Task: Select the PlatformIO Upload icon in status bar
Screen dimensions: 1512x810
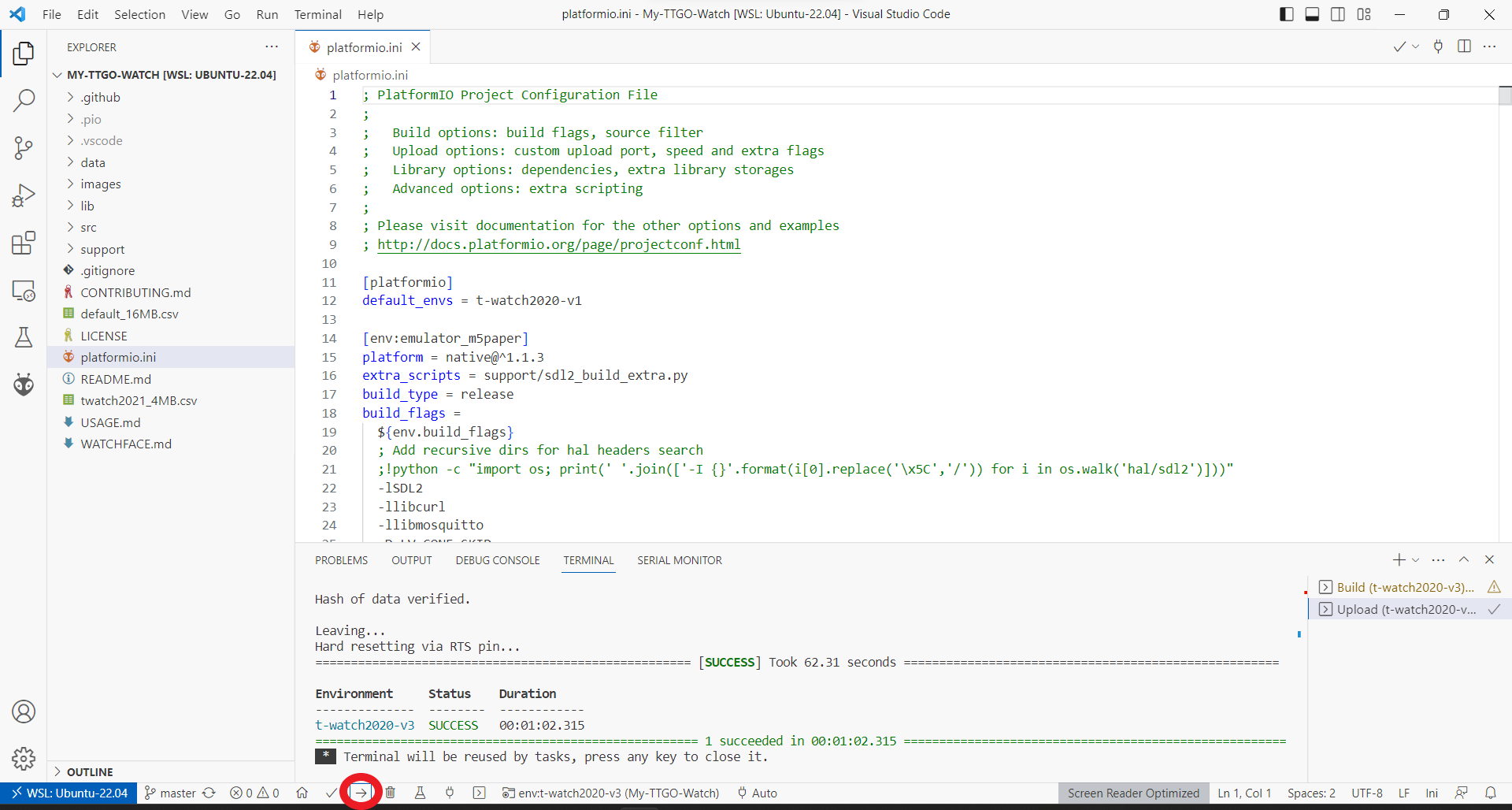Action: [361, 793]
